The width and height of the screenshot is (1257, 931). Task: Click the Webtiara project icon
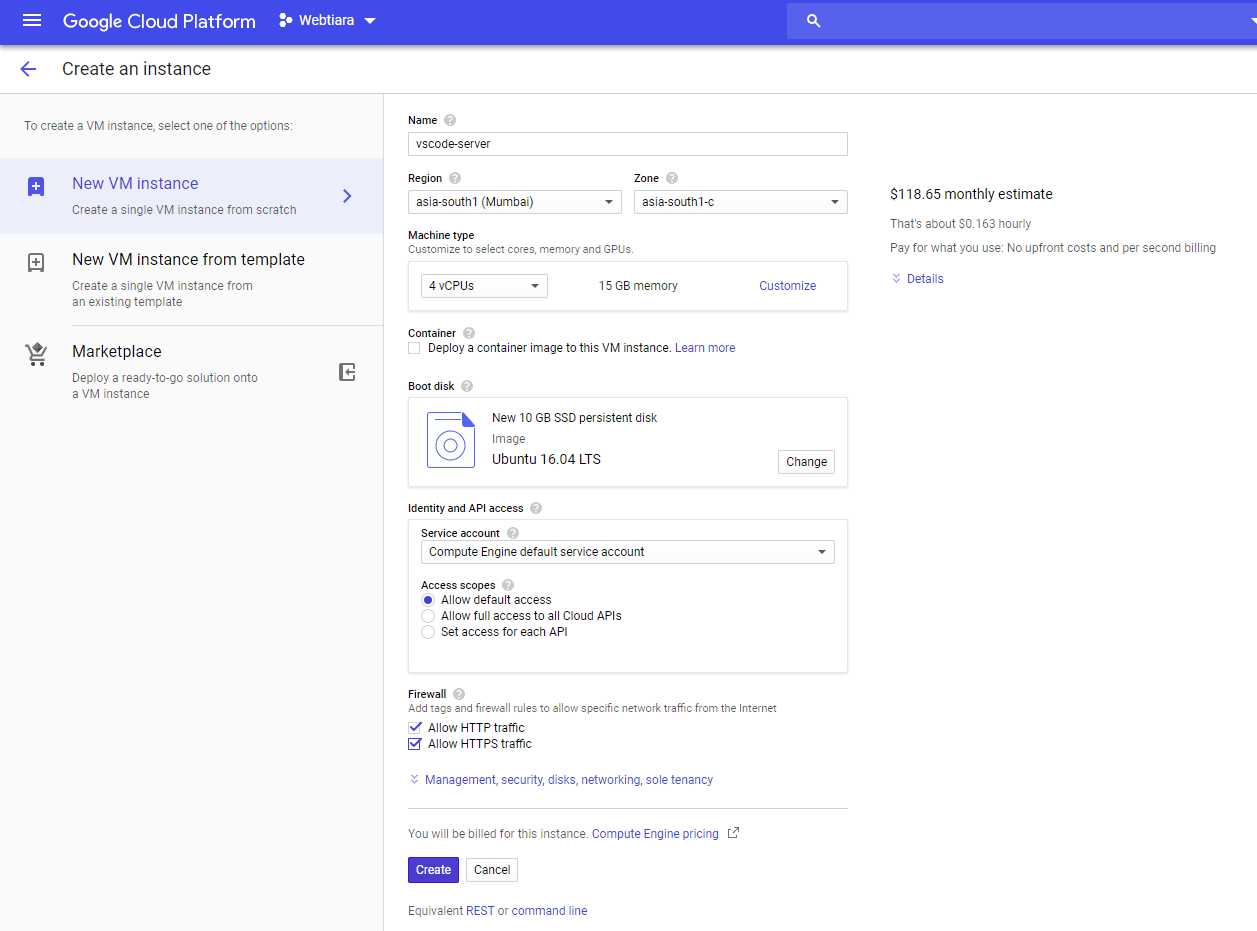pyautogui.click(x=285, y=20)
